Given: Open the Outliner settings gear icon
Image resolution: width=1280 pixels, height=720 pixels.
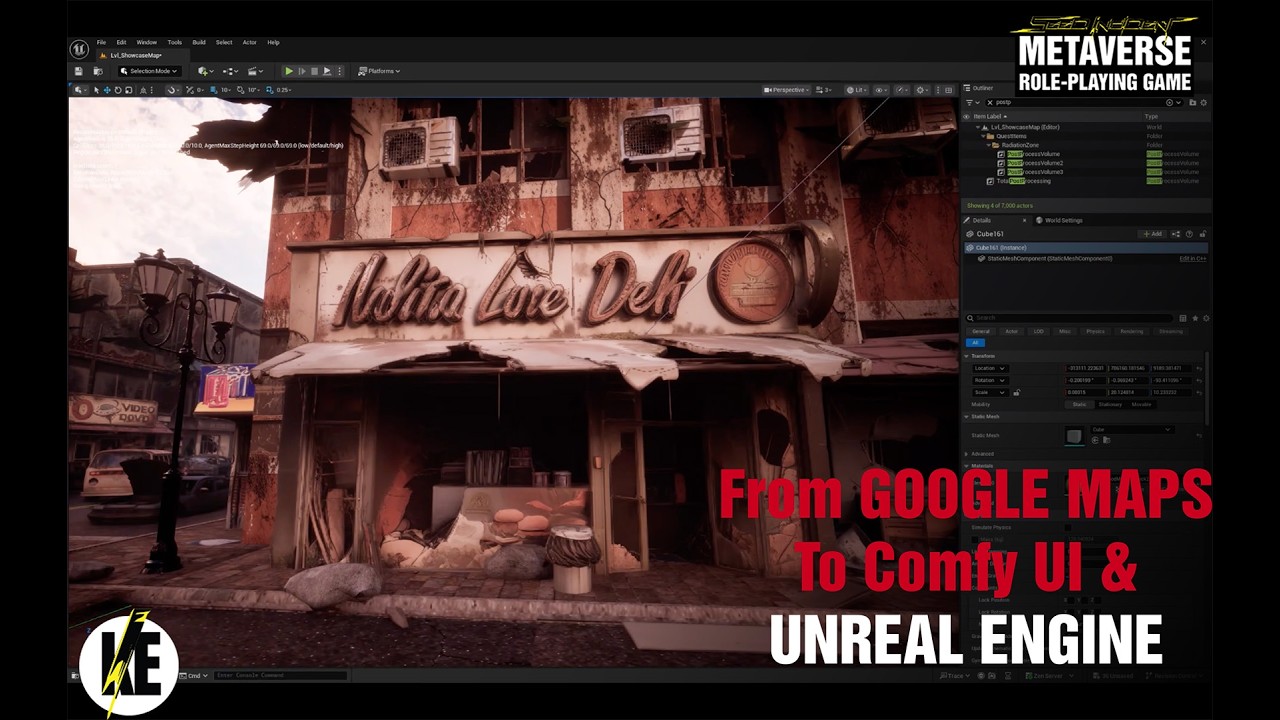Looking at the screenshot, I should click(1203, 102).
